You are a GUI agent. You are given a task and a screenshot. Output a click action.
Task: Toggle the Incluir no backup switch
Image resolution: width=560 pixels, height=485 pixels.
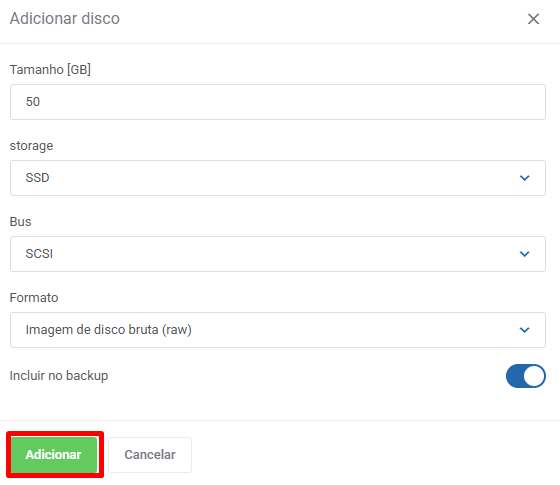(525, 376)
